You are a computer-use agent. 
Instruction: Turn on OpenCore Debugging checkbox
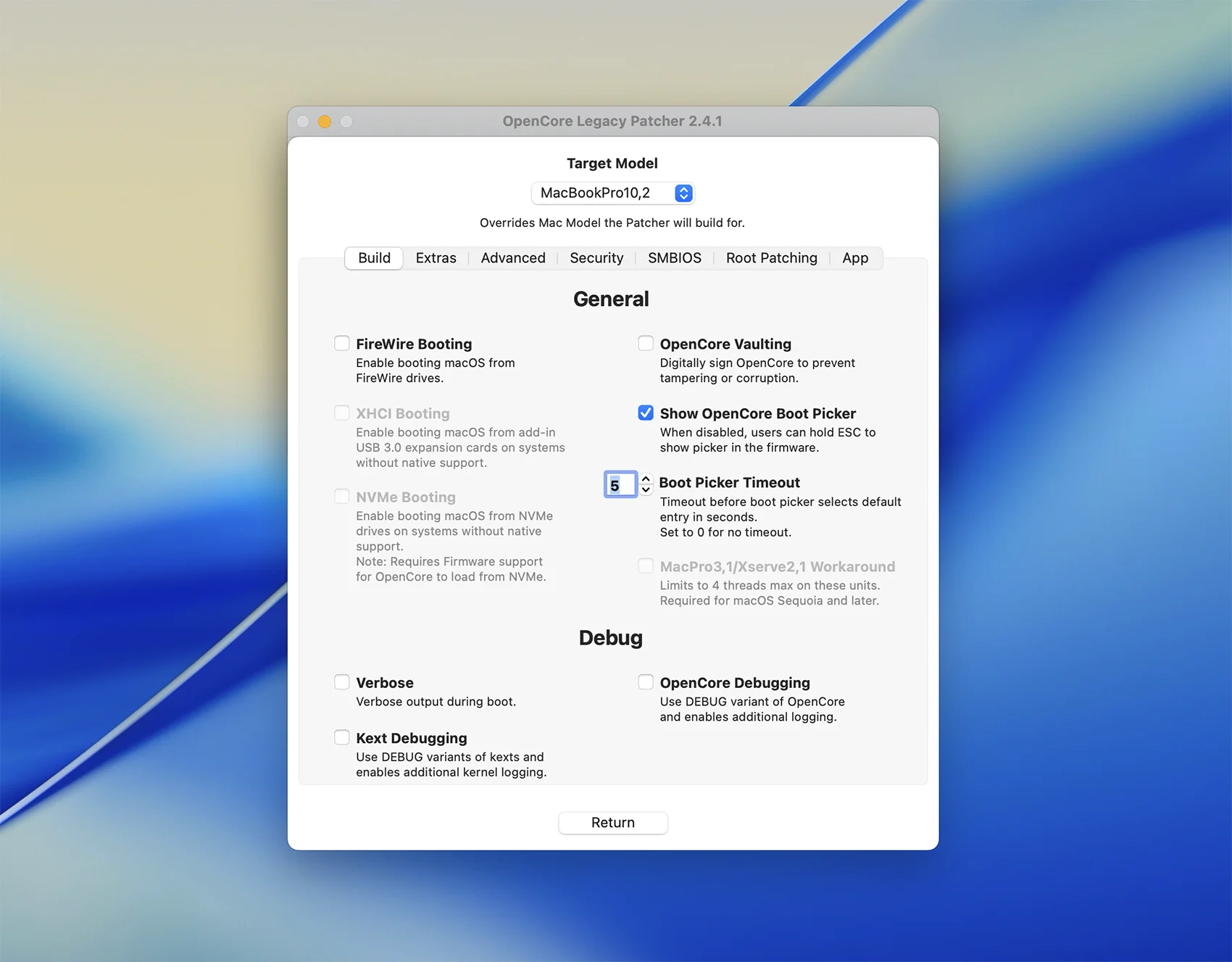(645, 682)
